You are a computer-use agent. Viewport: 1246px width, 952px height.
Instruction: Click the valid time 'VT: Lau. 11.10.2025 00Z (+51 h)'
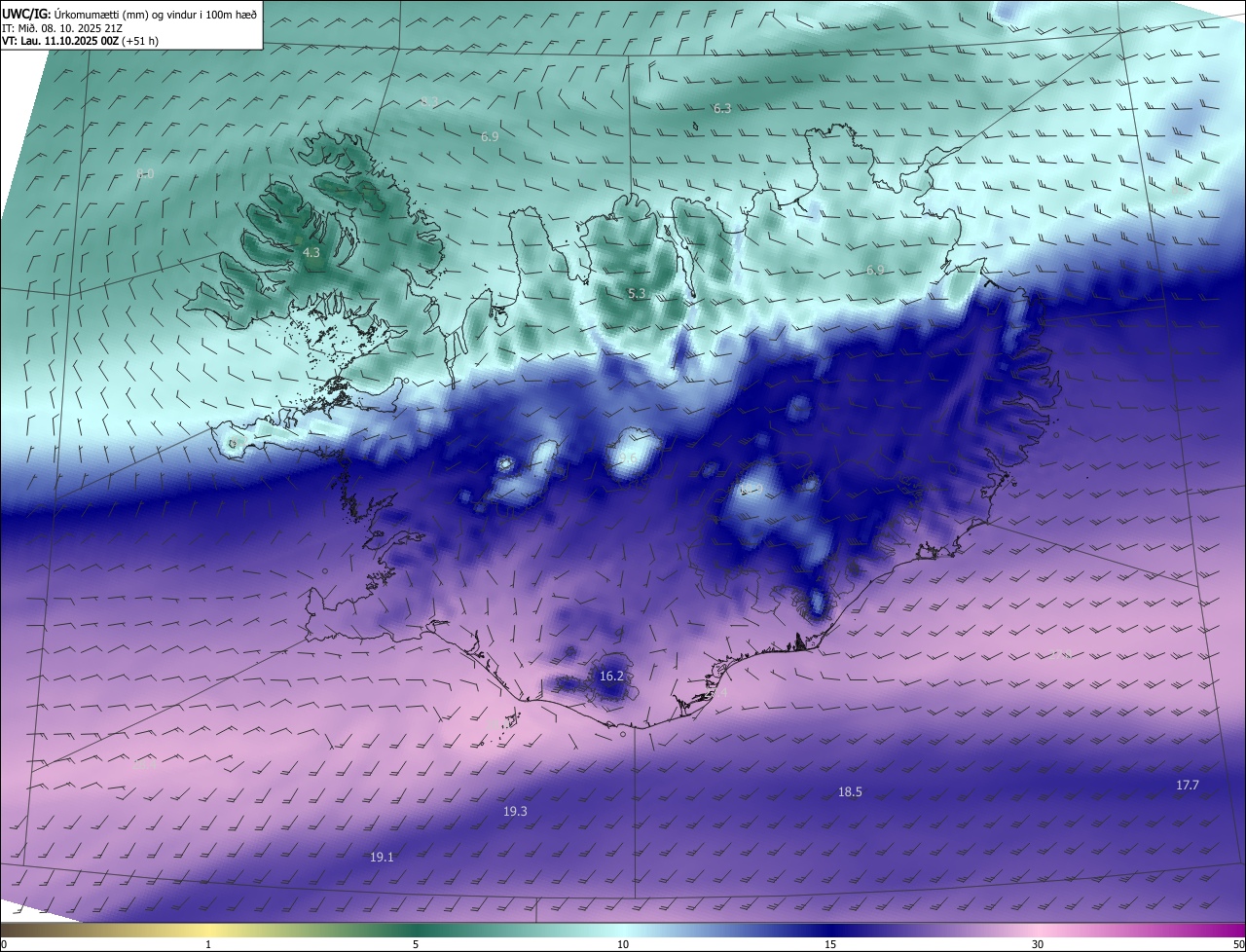(80, 41)
